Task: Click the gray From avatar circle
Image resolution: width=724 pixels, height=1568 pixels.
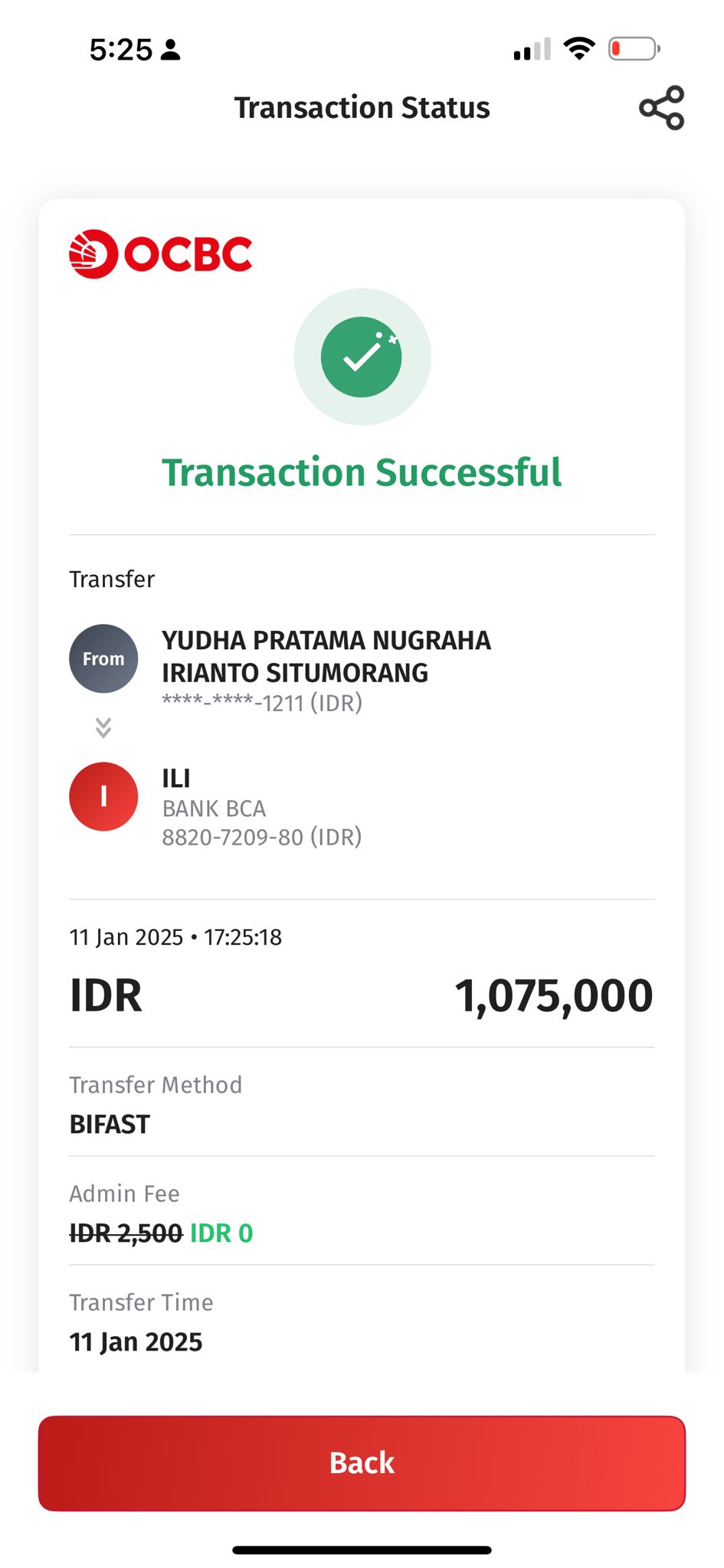Action: click(103, 658)
